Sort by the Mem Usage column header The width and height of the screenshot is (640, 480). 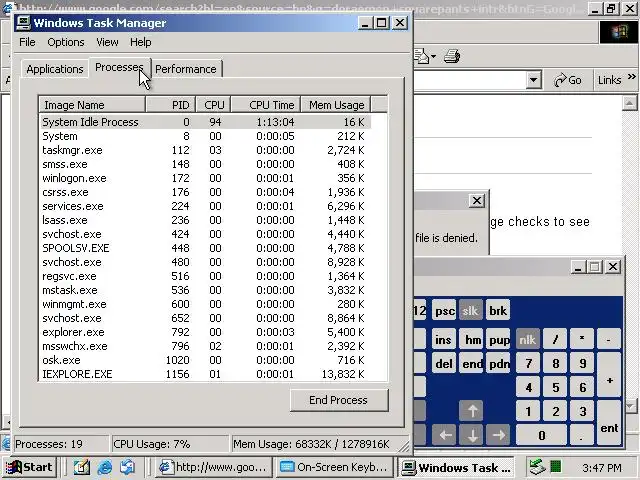tap(336, 105)
